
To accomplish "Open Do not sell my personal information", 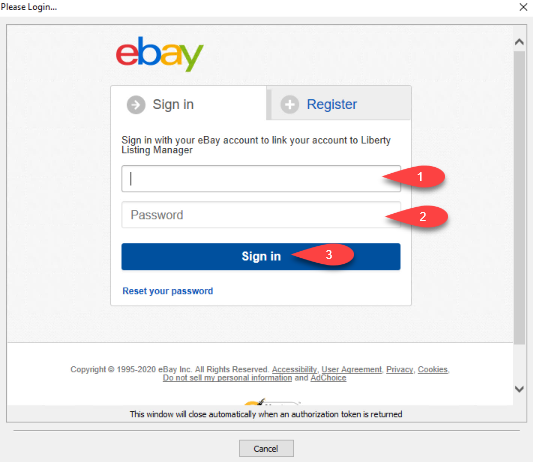I will pos(227,378).
